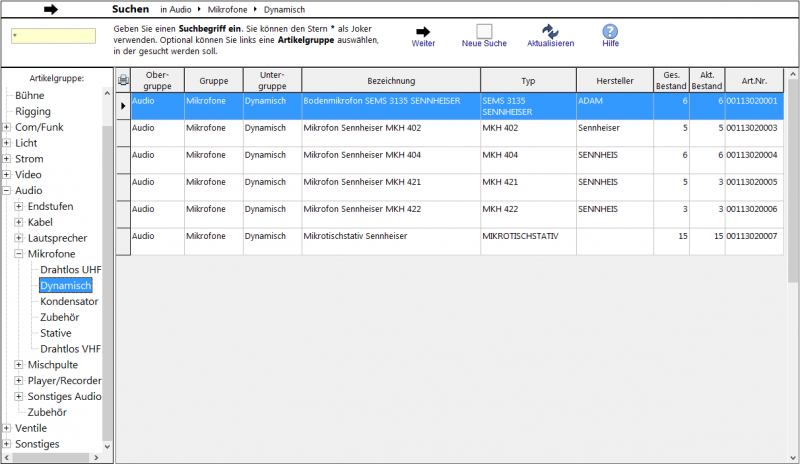800x464 pixels.
Task: Select Bühne in the Artikelgruppe tree
Action: tap(30, 95)
